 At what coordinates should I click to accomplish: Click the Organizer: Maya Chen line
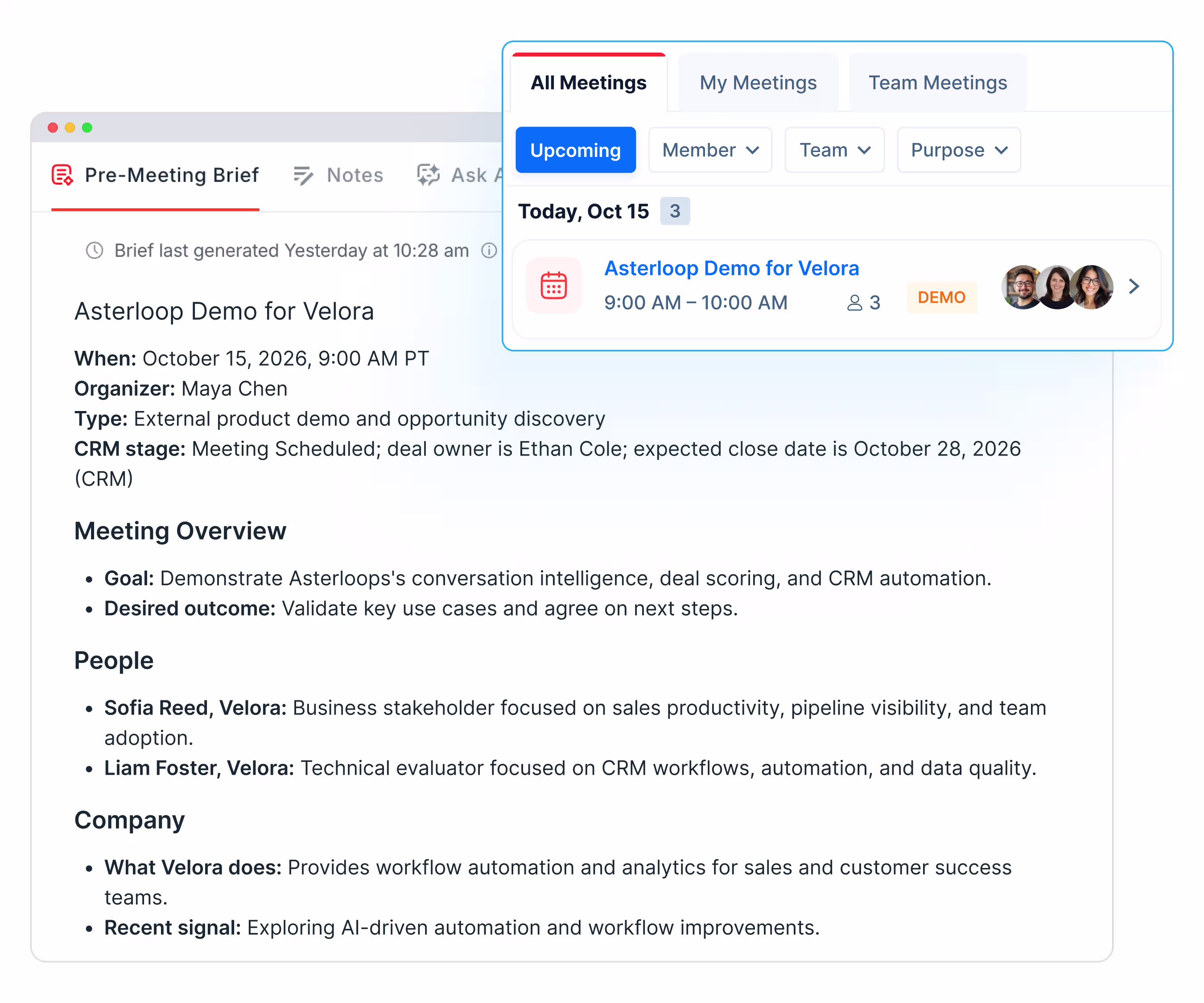tap(181, 389)
